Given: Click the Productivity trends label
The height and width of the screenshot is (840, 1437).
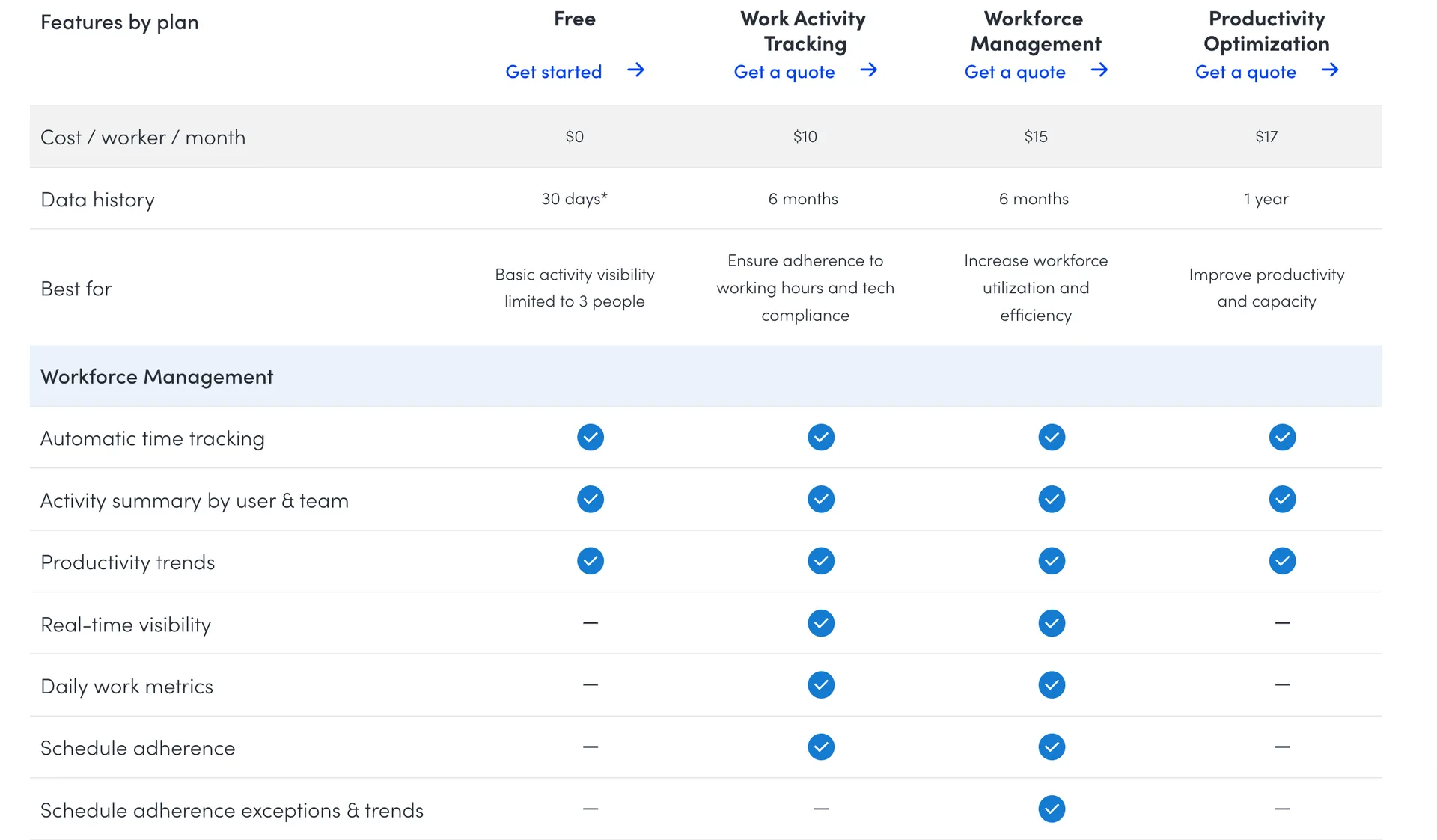Looking at the screenshot, I should click(128, 562).
